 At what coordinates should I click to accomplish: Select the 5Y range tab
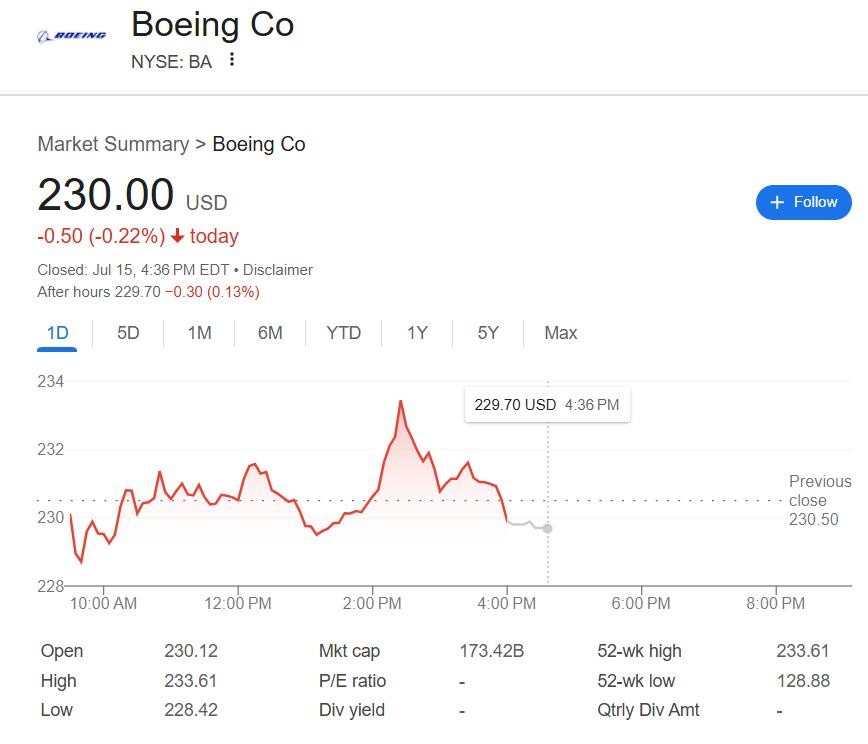point(488,333)
